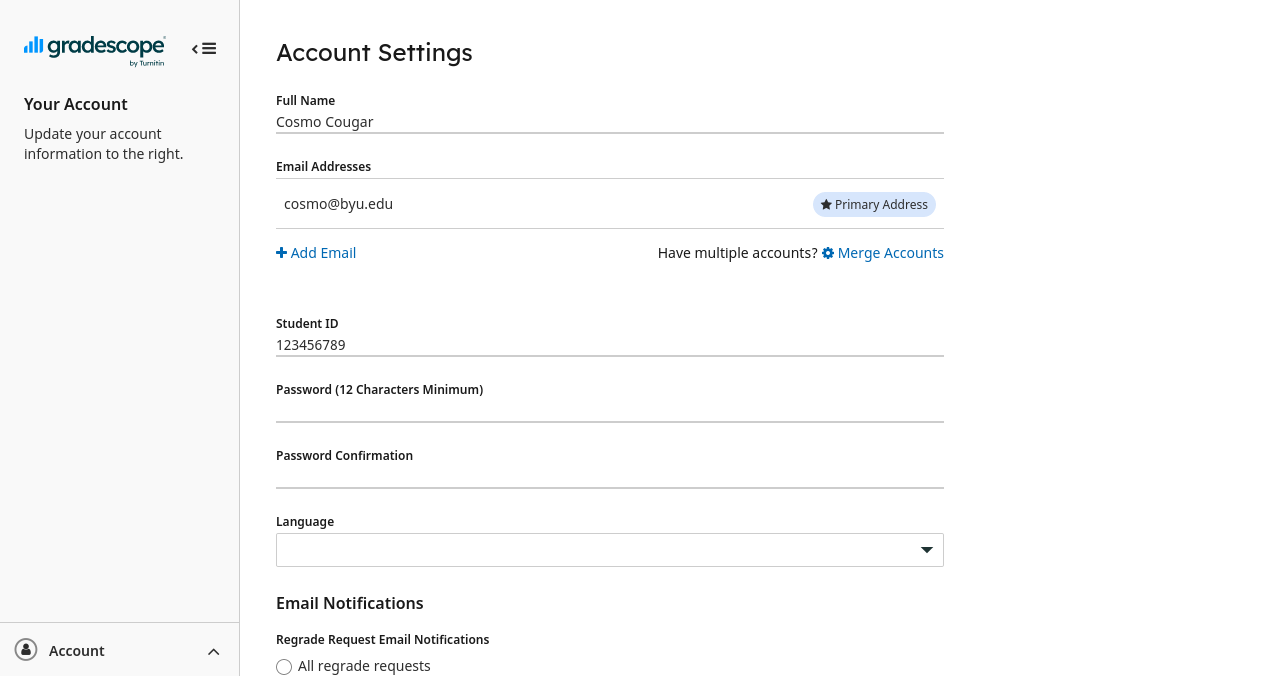The height and width of the screenshot is (676, 1273).
Task: Click the plus icon beside Add Email
Action: point(281,252)
